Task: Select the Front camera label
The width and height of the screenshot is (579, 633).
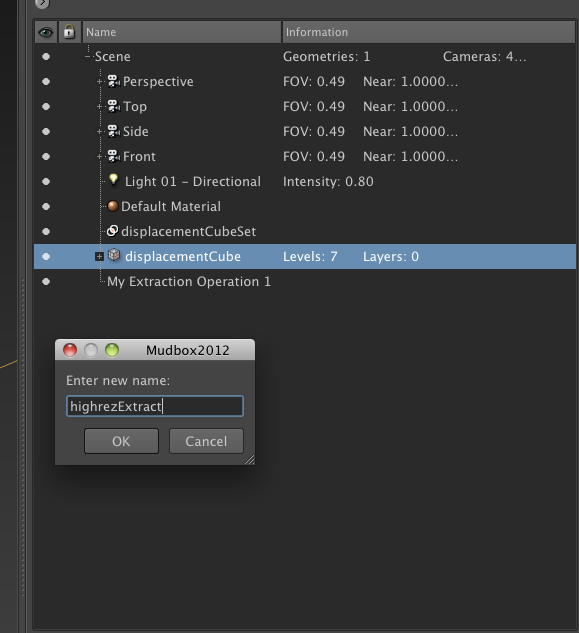Action: tap(139, 157)
